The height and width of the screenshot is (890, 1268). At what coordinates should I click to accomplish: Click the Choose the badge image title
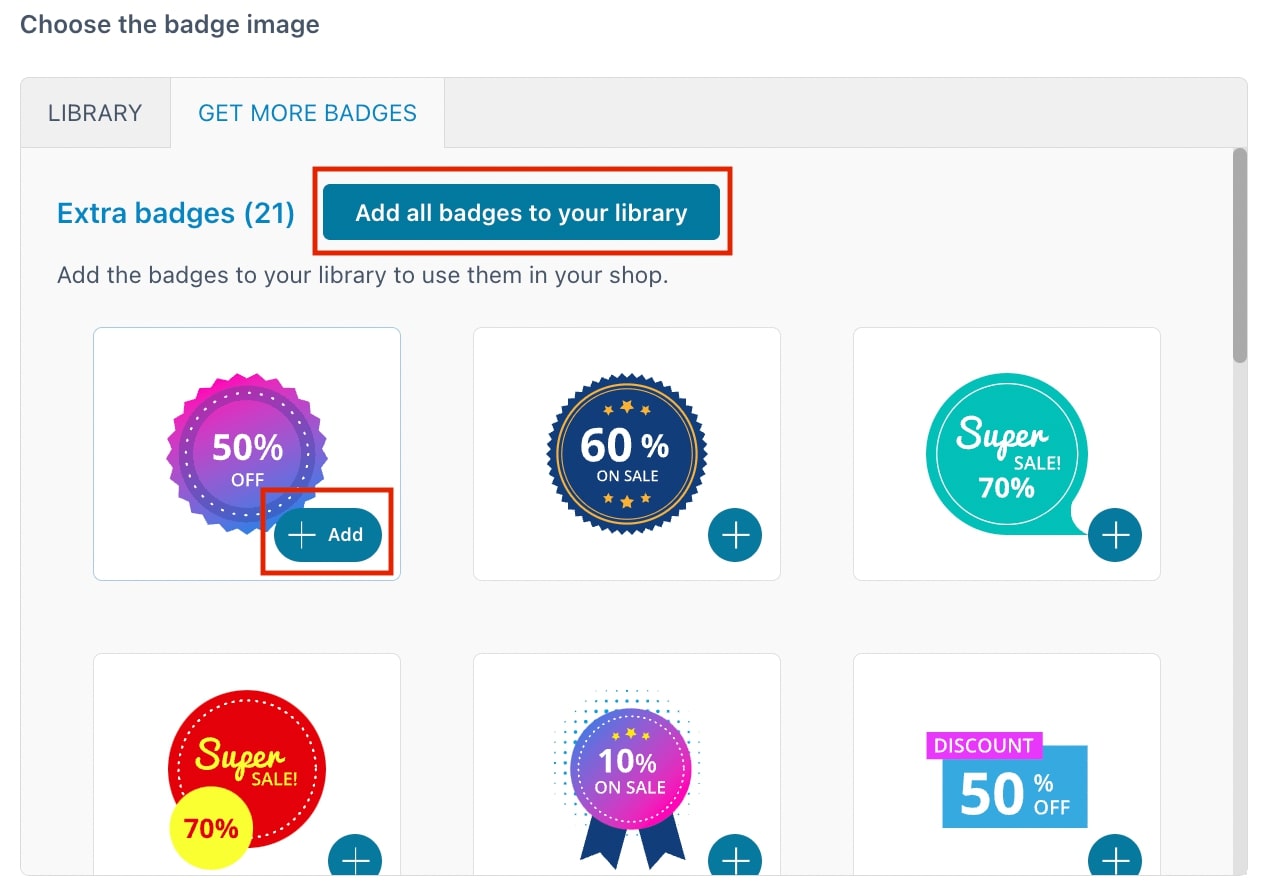click(x=170, y=24)
